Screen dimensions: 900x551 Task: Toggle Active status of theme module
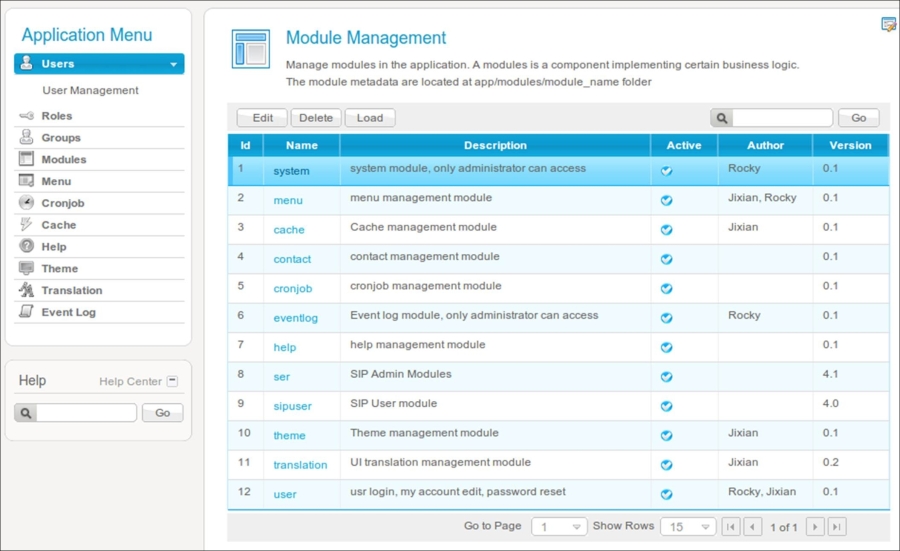click(x=666, y=435)
